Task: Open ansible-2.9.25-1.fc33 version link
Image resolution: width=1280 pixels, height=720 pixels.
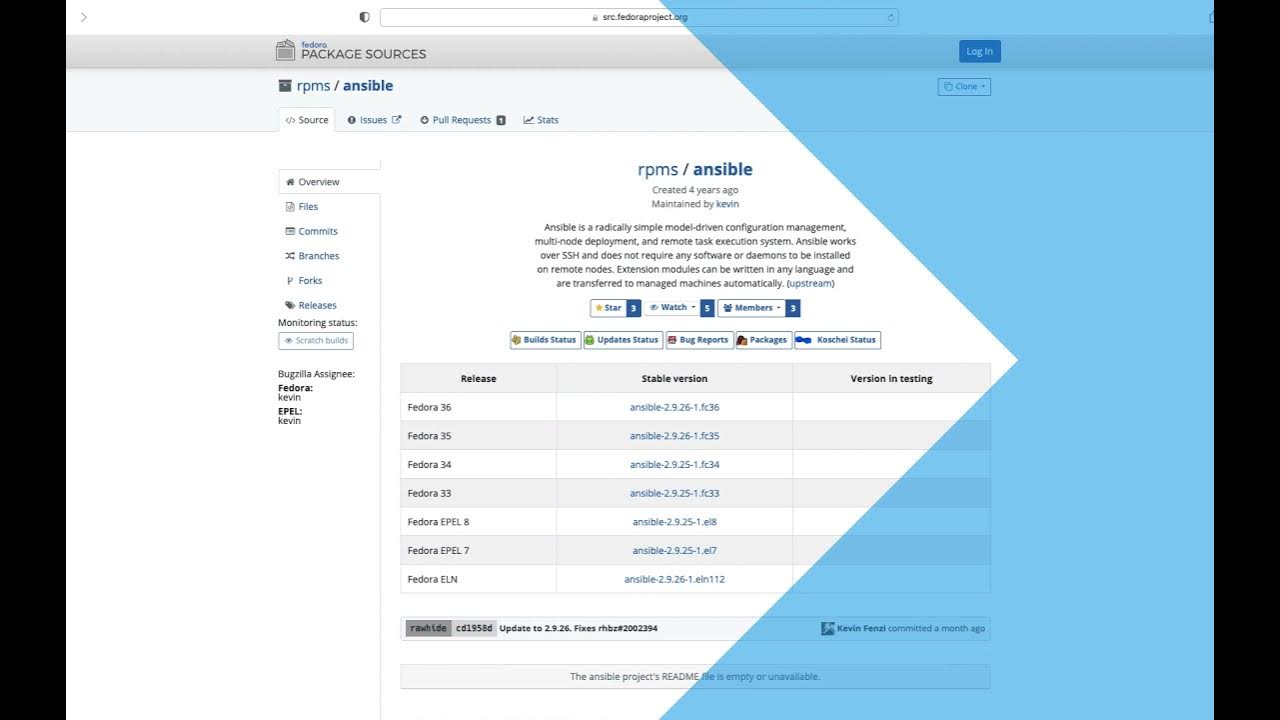Action: click(x=675, y=493)
